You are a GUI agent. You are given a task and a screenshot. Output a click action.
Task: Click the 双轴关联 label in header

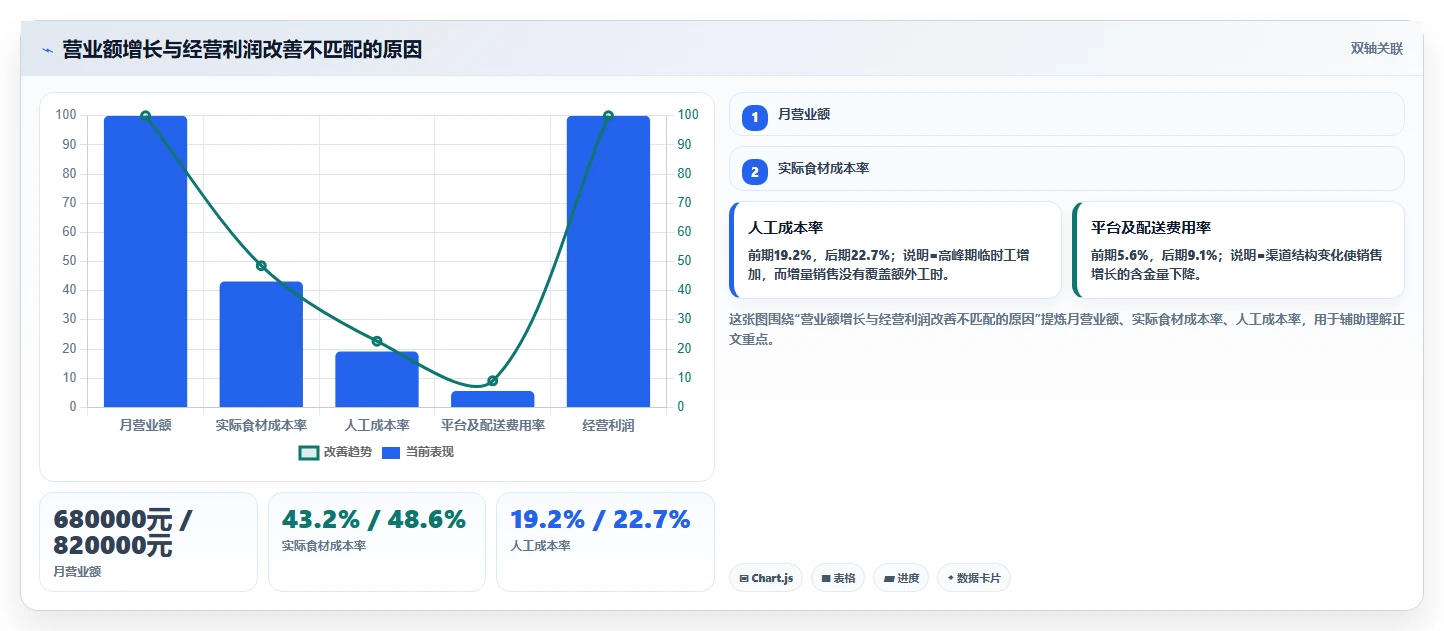point(1377,49)
